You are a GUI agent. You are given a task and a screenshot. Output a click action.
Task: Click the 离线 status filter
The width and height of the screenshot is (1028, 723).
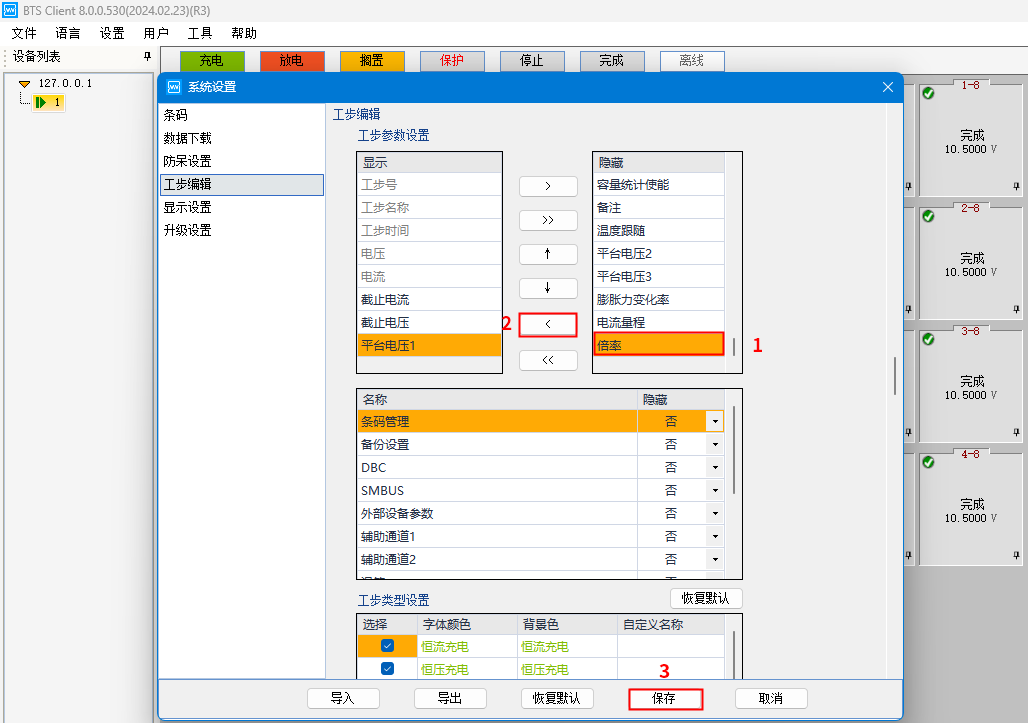[692, 61]
